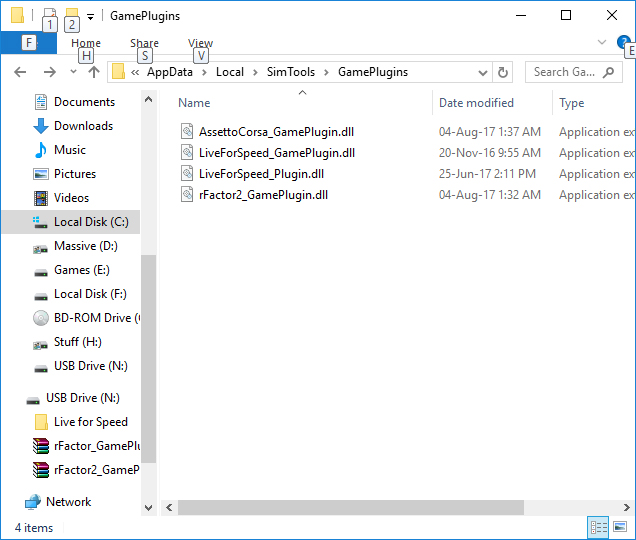Open the Help question mark icon

(x=623, y=42)
